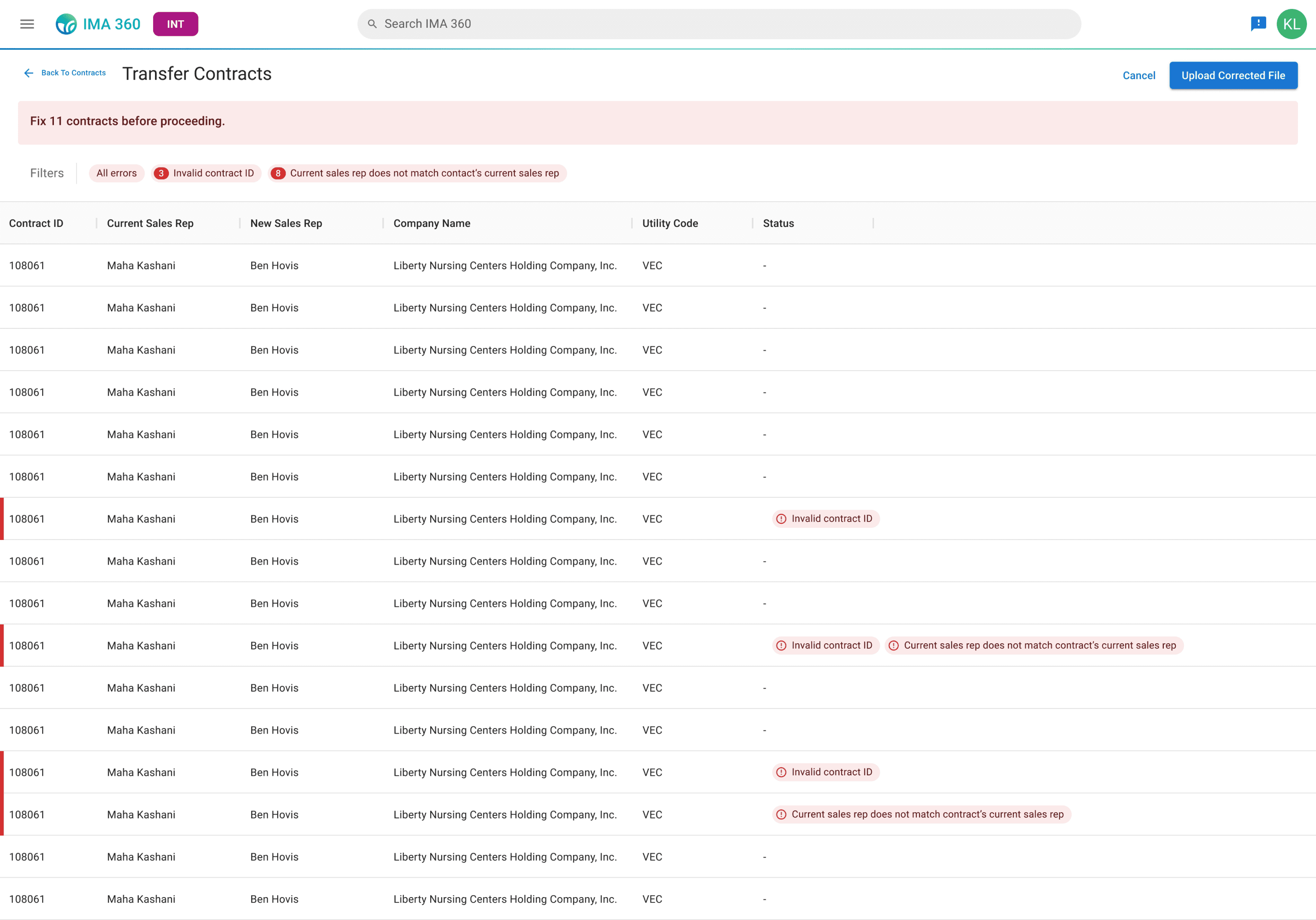Click the IMA 360 leaf logo
The width and height of the screenshot is (1316, 920).
tap(66, 24)
